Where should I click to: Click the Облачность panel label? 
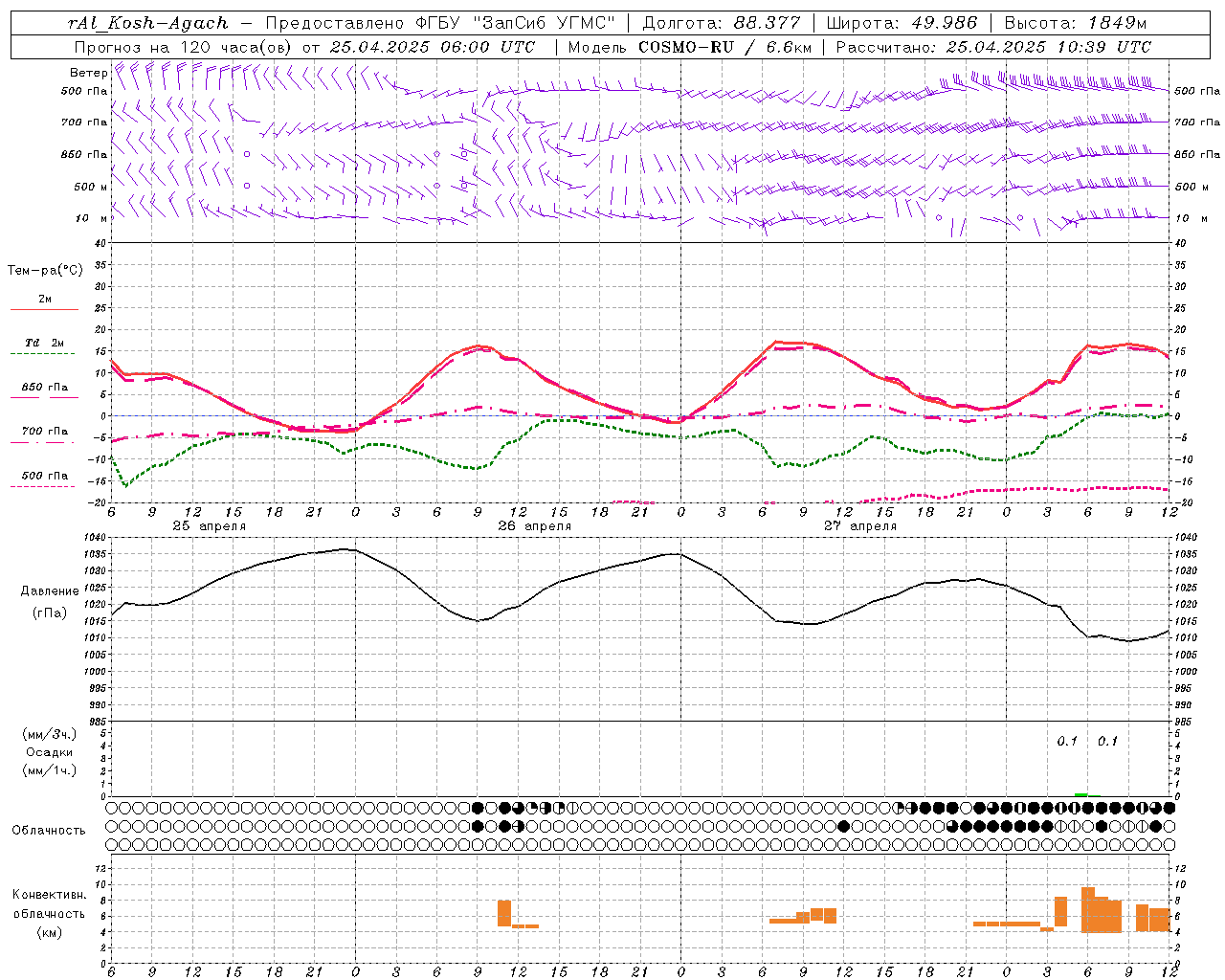pyautogui.click(x=49, y=831)
